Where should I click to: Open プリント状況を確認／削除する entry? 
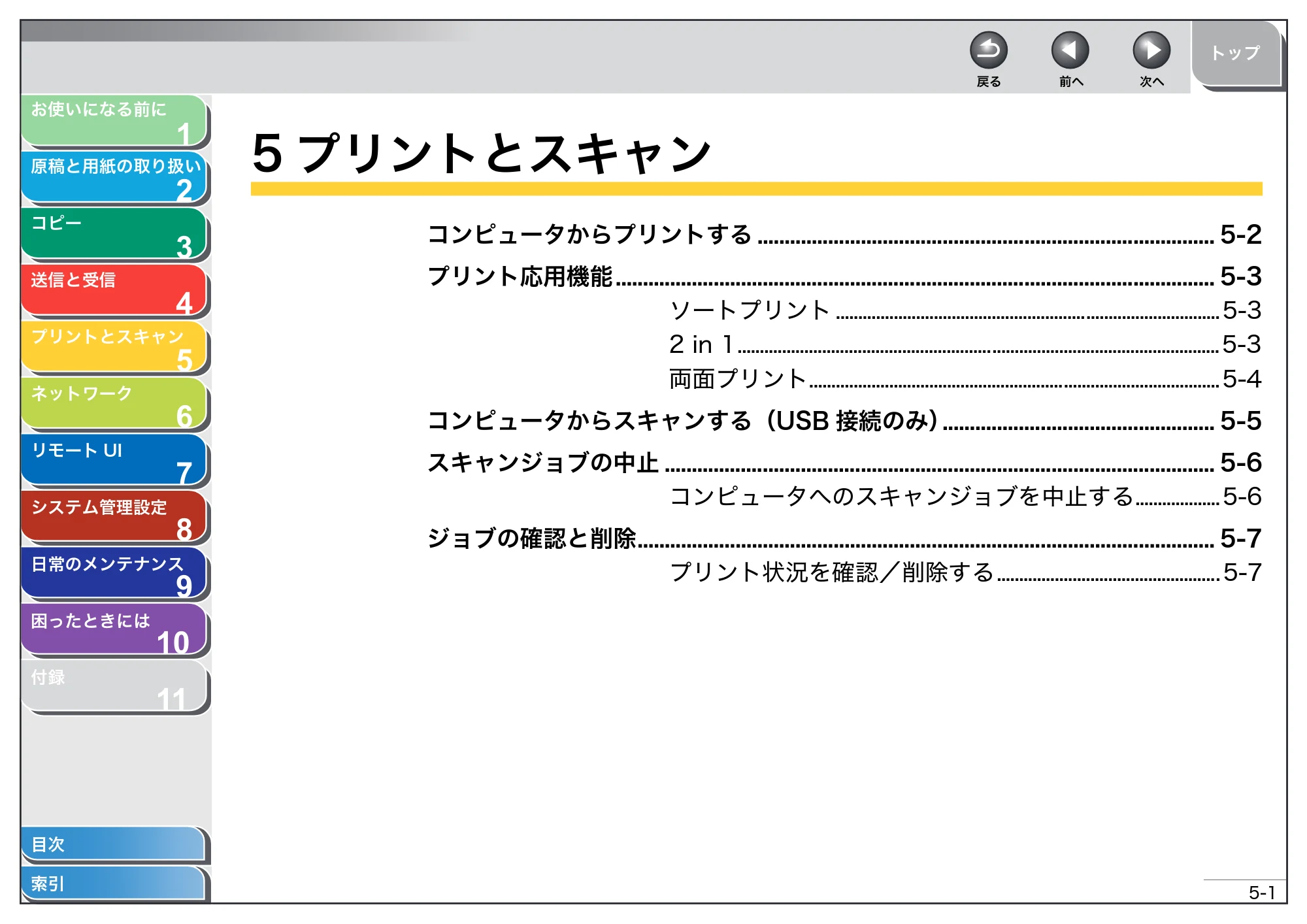pos(965,572)
